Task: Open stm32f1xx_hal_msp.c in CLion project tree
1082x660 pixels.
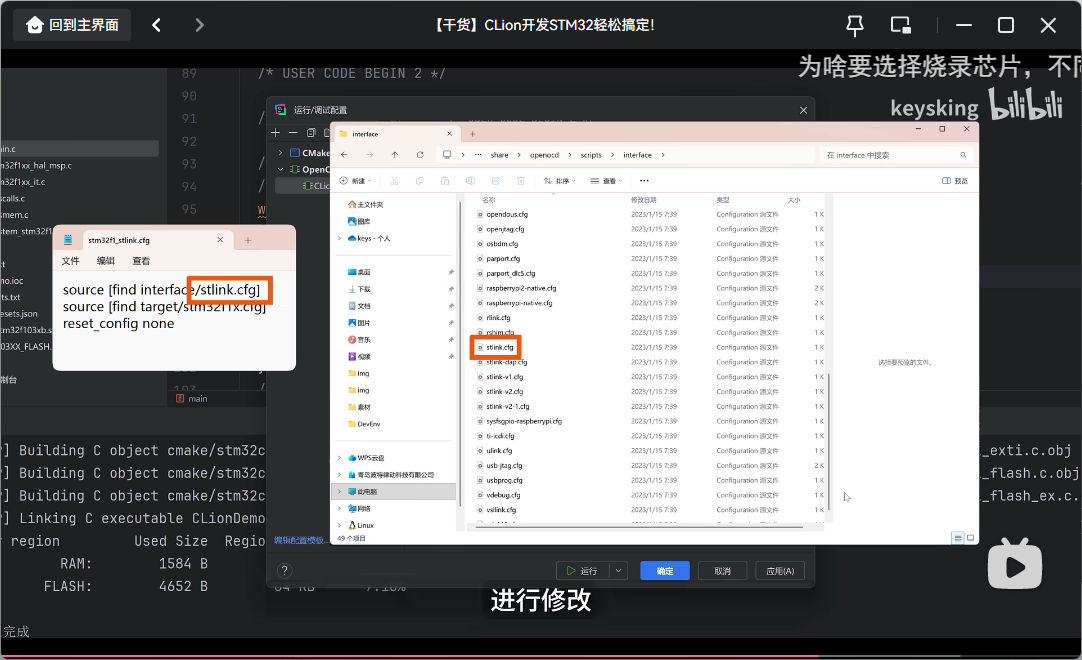Action: [x=37, y=166]
